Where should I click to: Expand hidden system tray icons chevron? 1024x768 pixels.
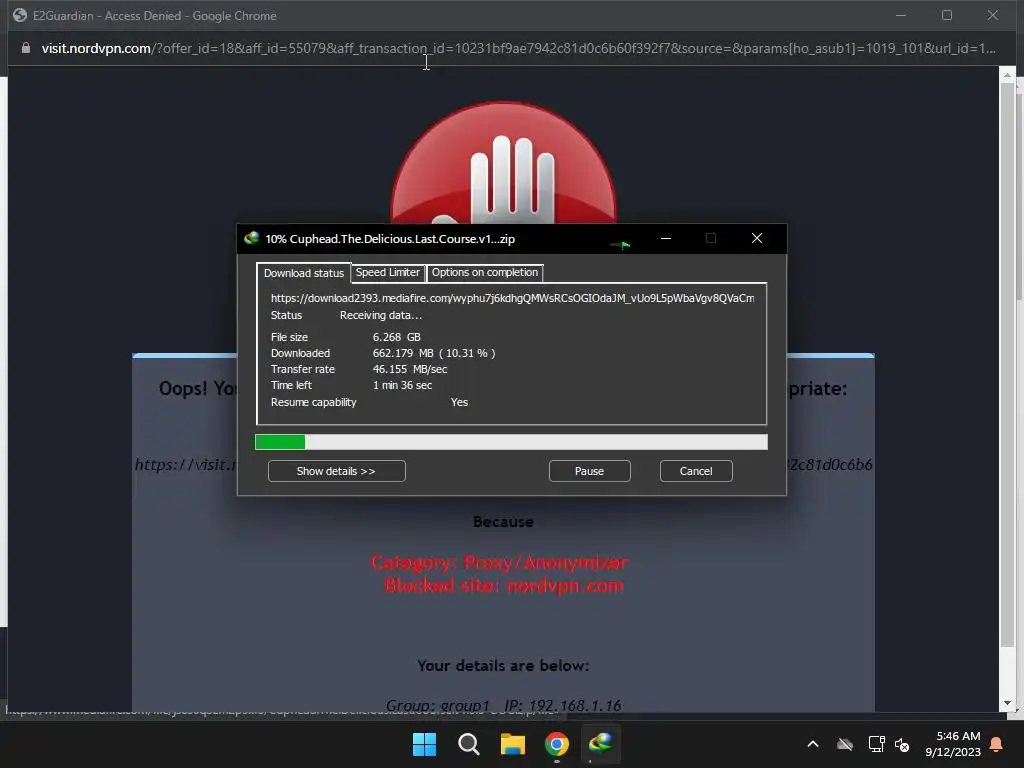(813, 744)
